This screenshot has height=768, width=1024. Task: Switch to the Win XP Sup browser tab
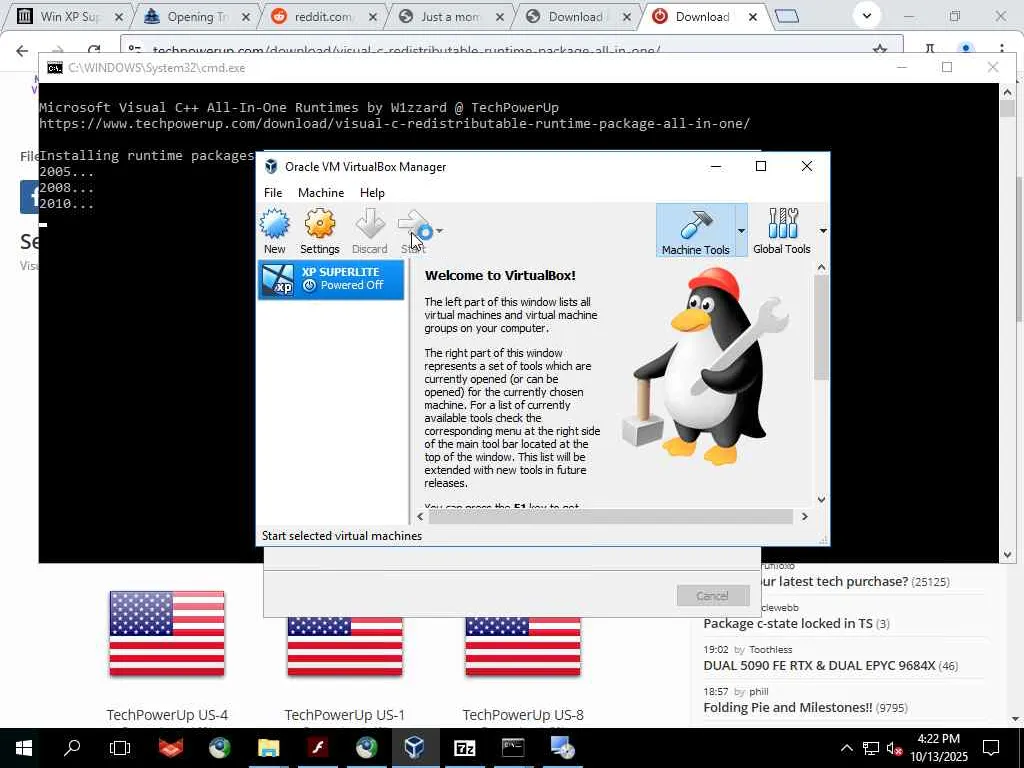coord(69,17)
